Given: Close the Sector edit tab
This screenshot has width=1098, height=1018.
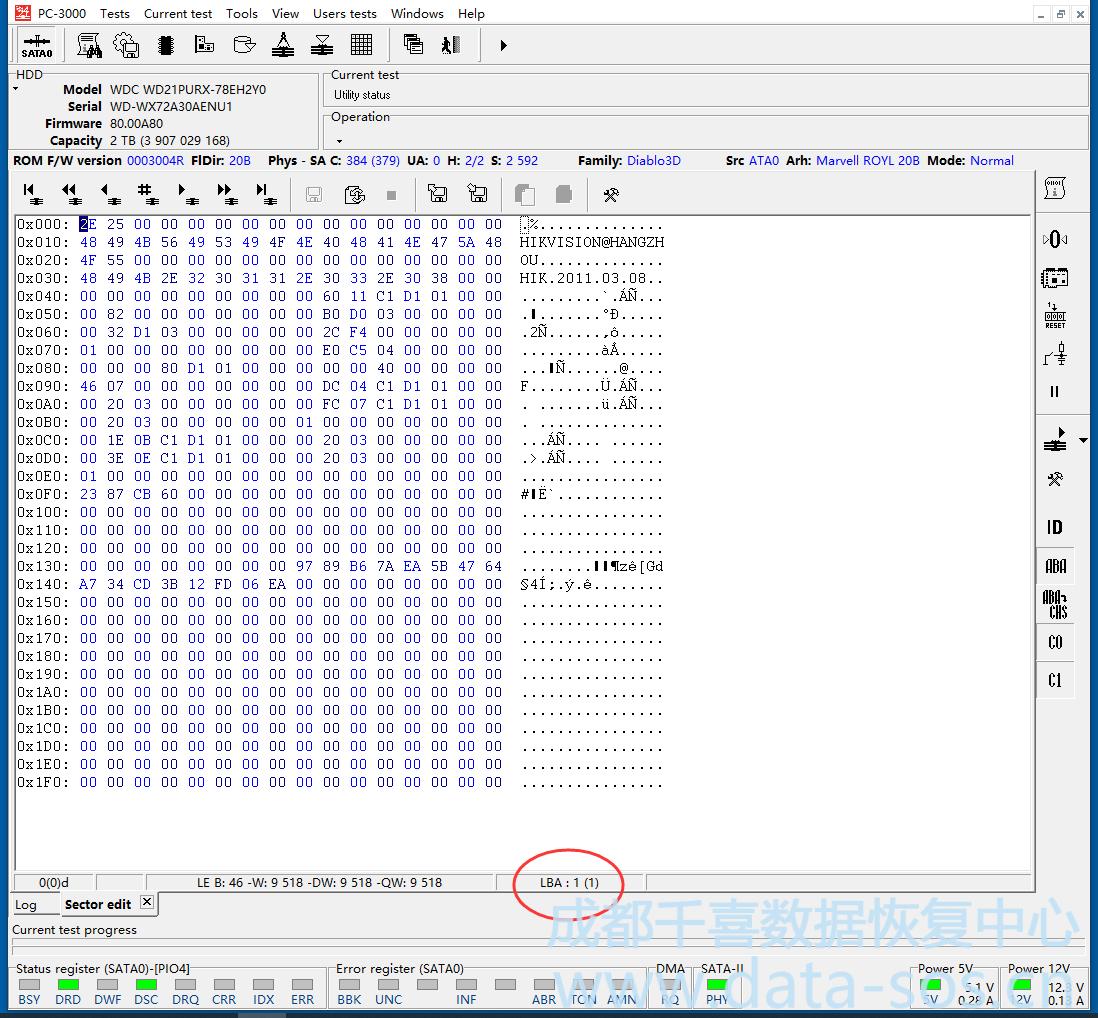Looking at the screenshot, I should (146, 902).
